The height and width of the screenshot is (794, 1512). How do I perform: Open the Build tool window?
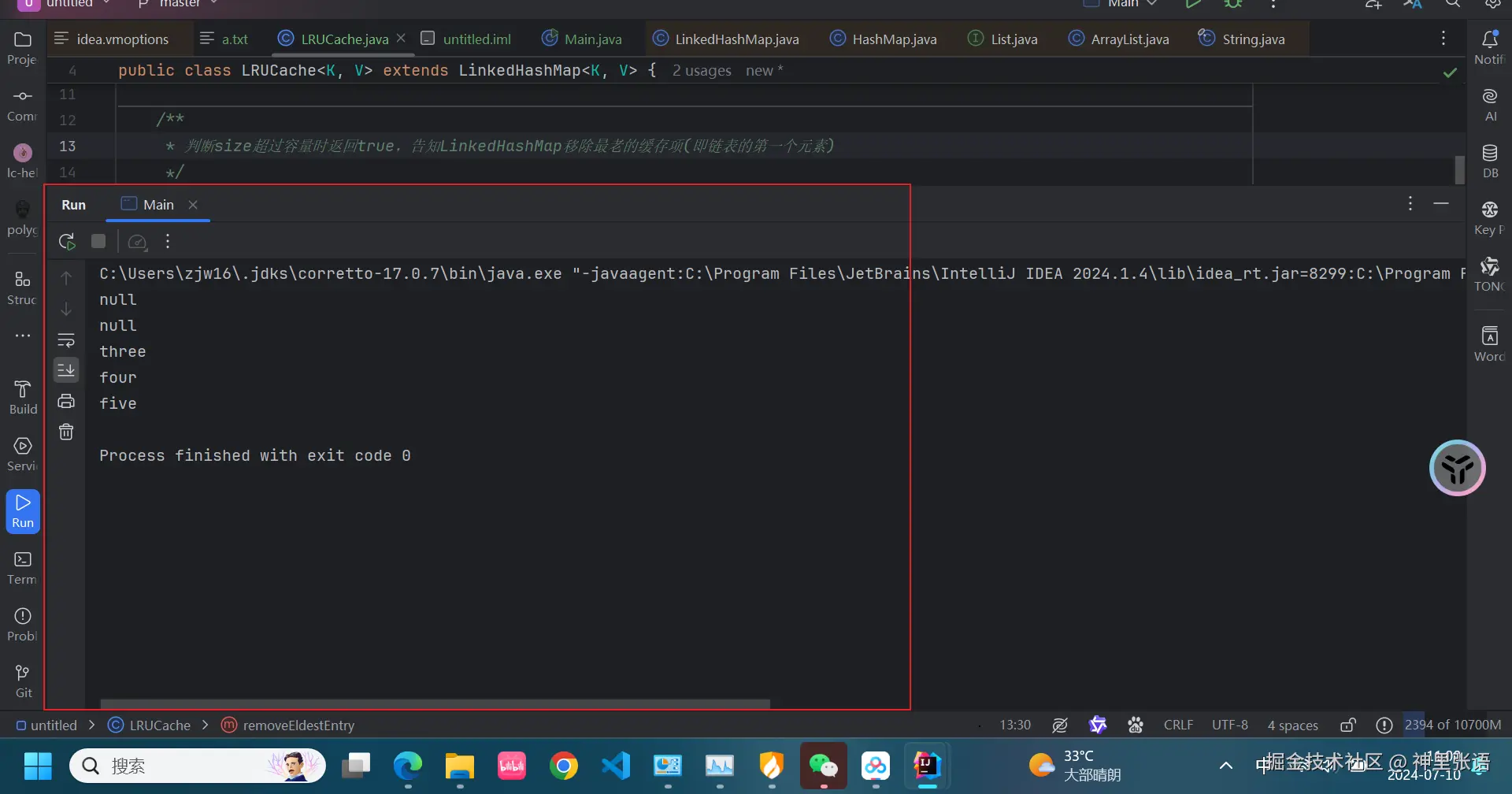click(x=23, y=397)
